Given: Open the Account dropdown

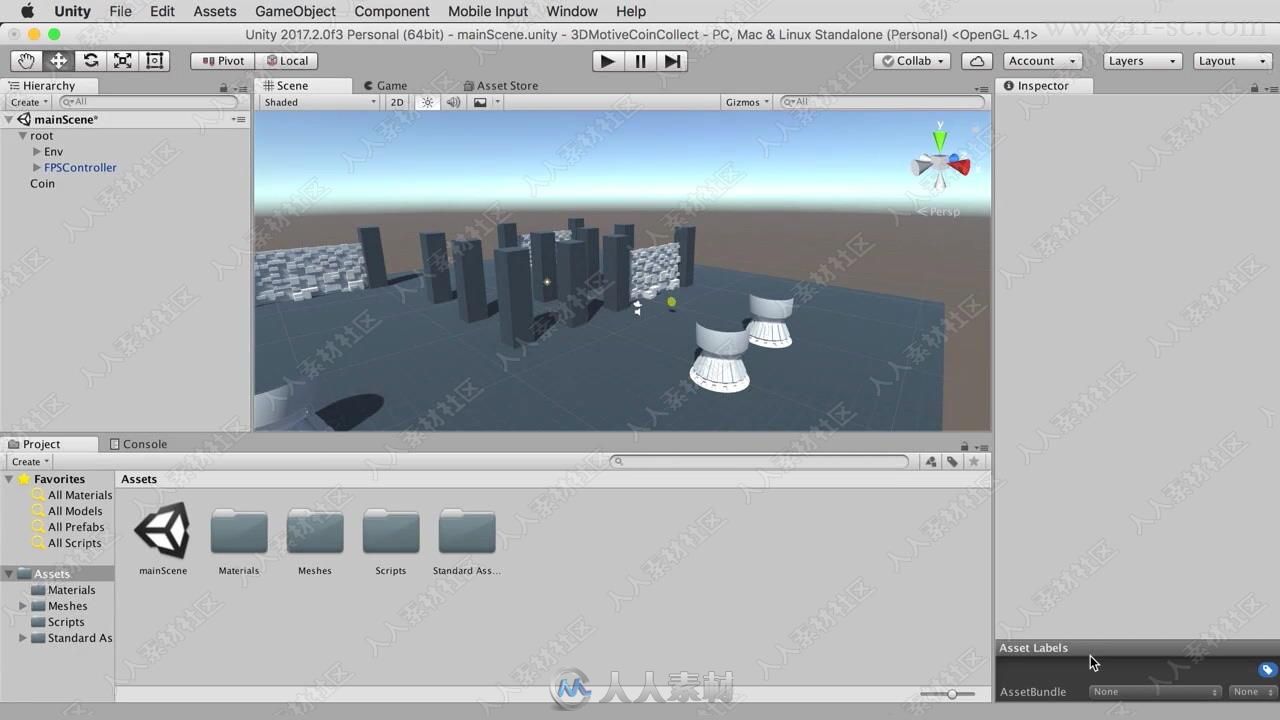Looking at the screenshot, I should pyautogui.click(x=1043, y=61).
